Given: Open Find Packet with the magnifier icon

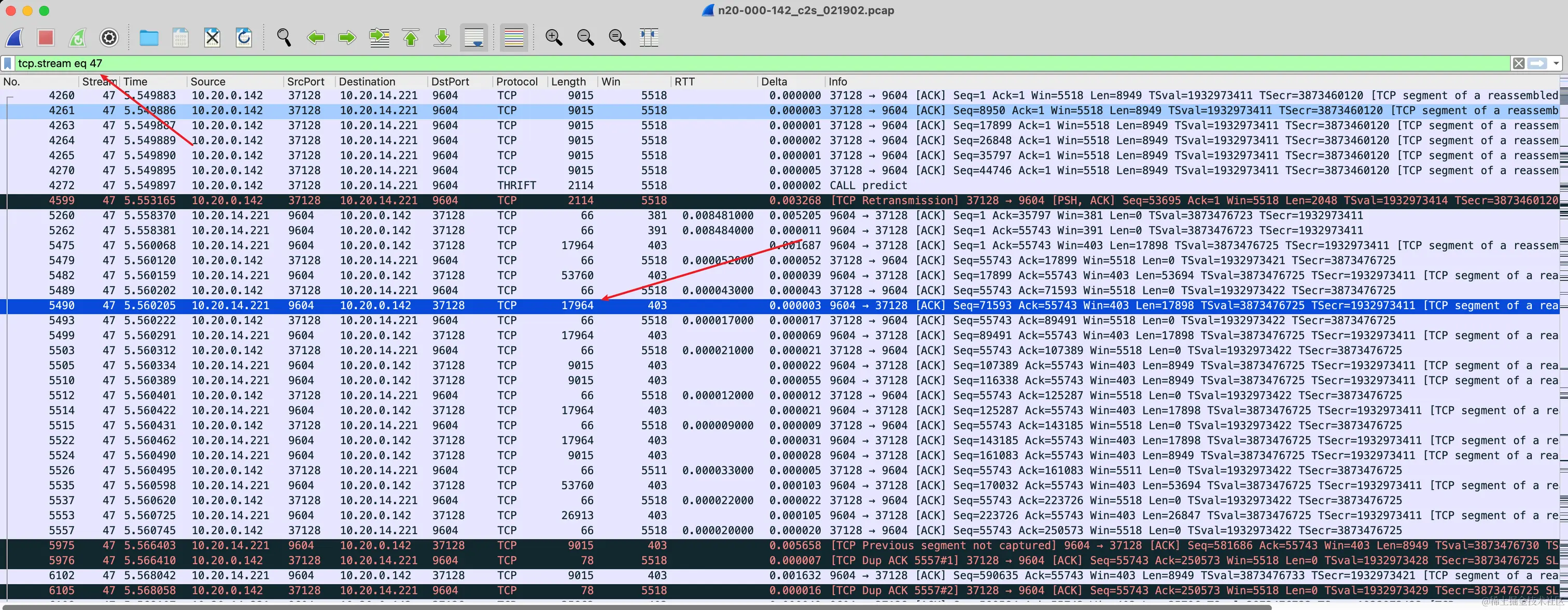Looking at the screenshot, I should click(284, 38).
